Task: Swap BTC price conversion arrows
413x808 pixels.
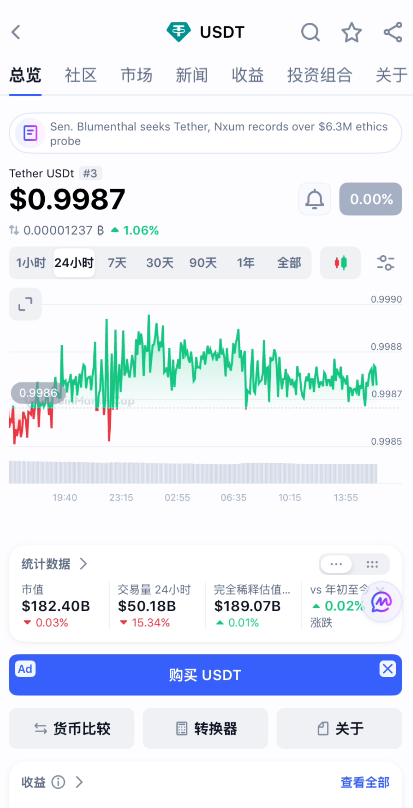Action: click(x=14, y=230)
